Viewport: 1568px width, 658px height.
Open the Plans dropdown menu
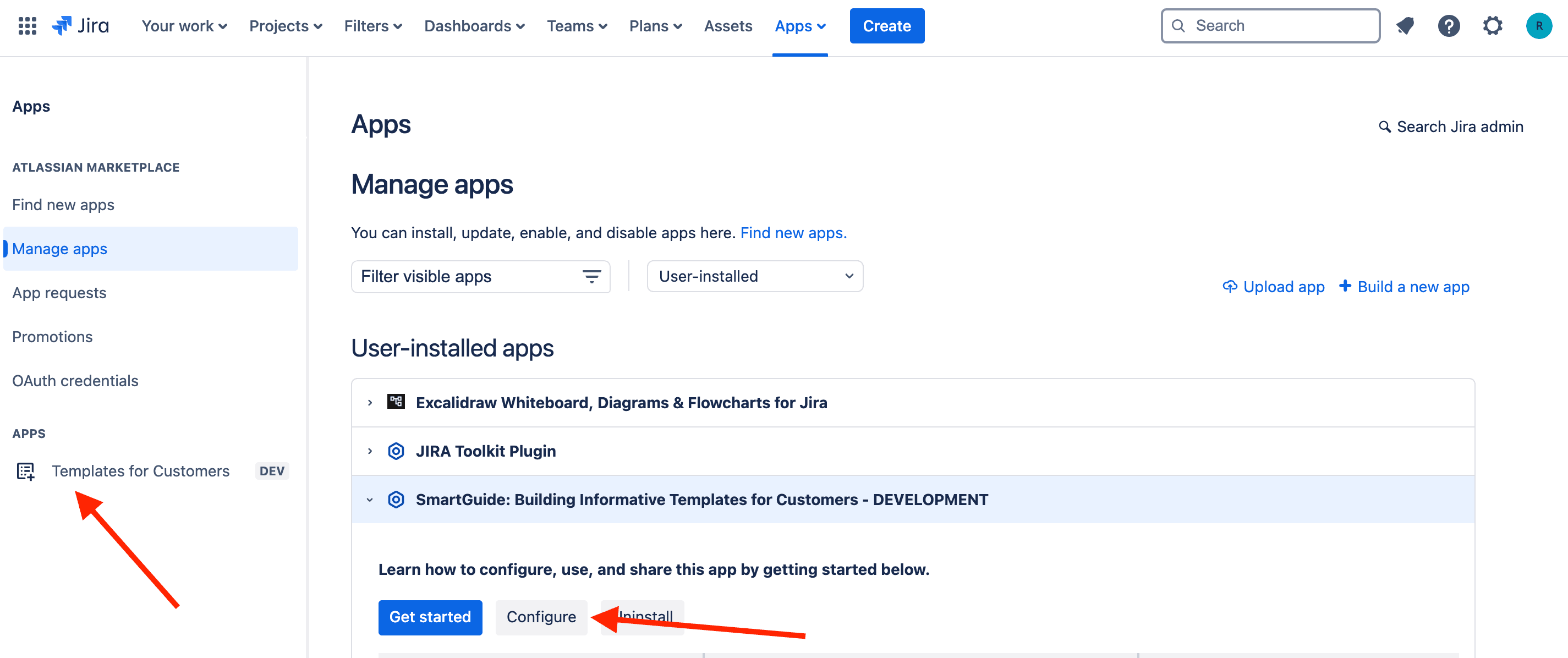coord(656,25)
